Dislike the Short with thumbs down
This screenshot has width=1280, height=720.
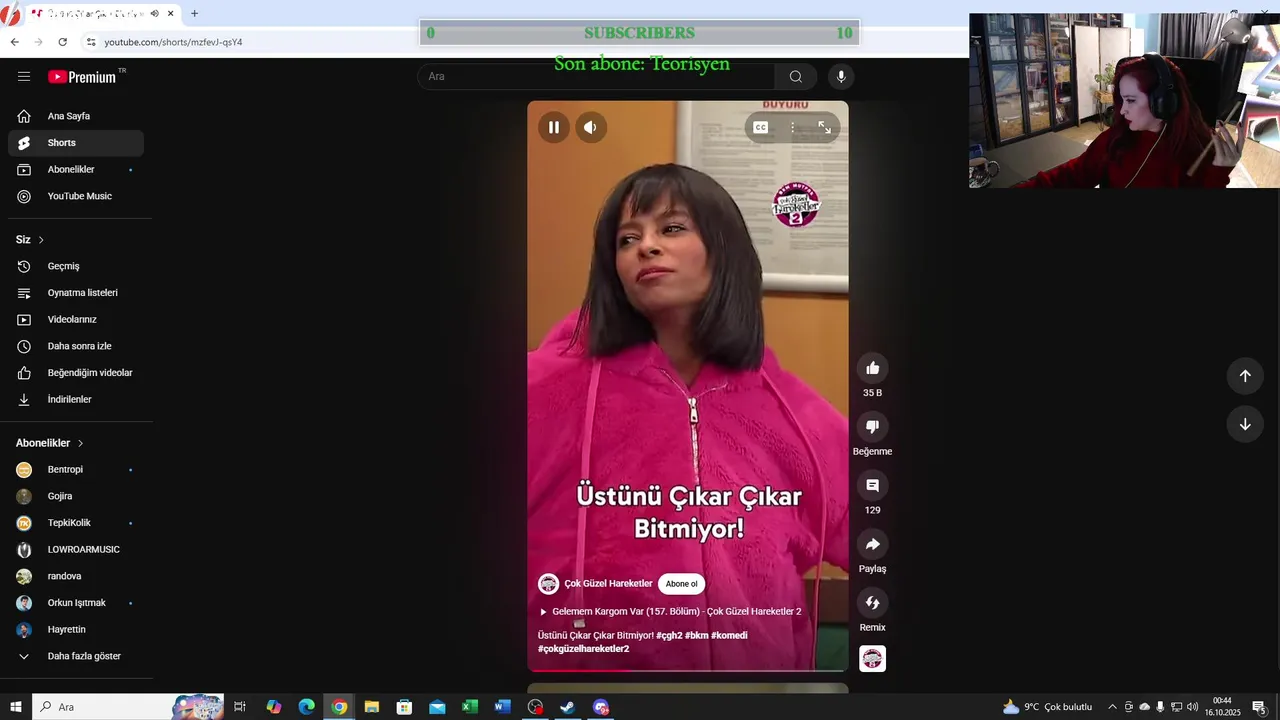pos(873,427)
